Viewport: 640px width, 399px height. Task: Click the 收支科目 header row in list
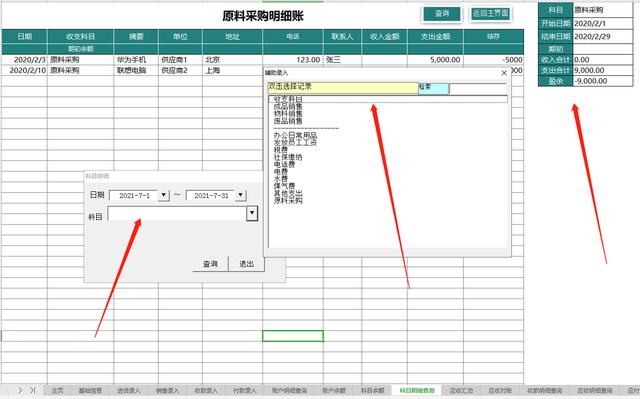(388, 99)
